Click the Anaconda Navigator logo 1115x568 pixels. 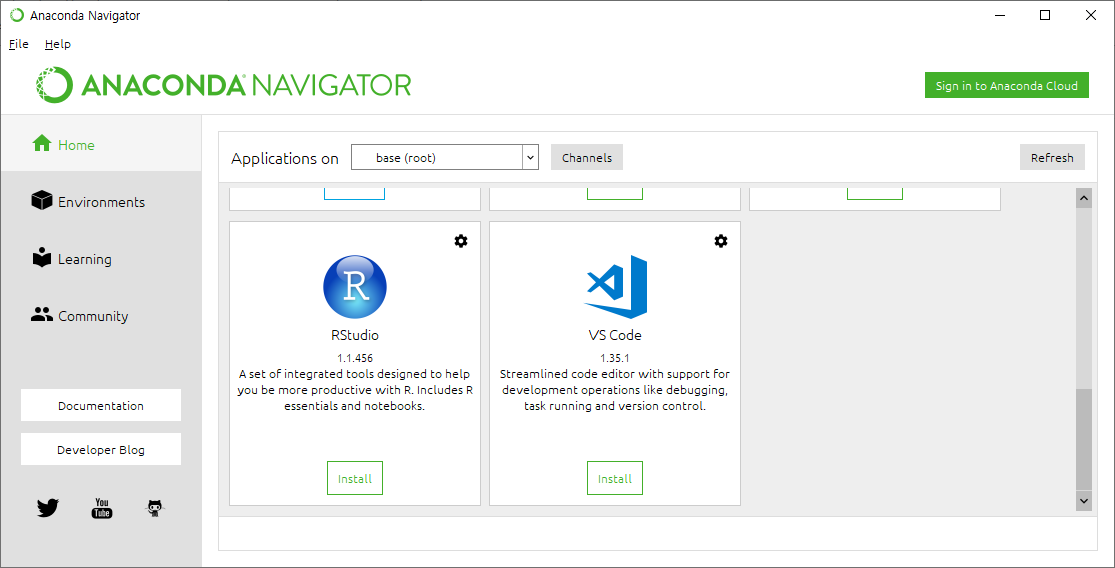coord(224,85)
